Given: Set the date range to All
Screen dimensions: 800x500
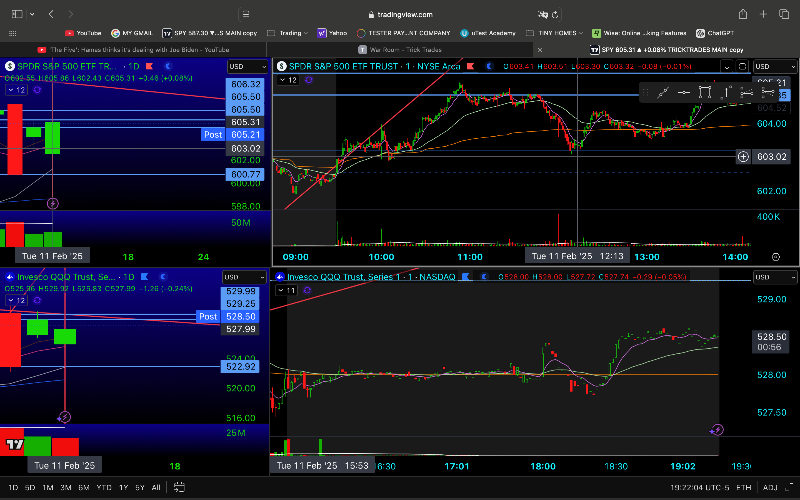Looking at the screenshot, I should 156,488.
